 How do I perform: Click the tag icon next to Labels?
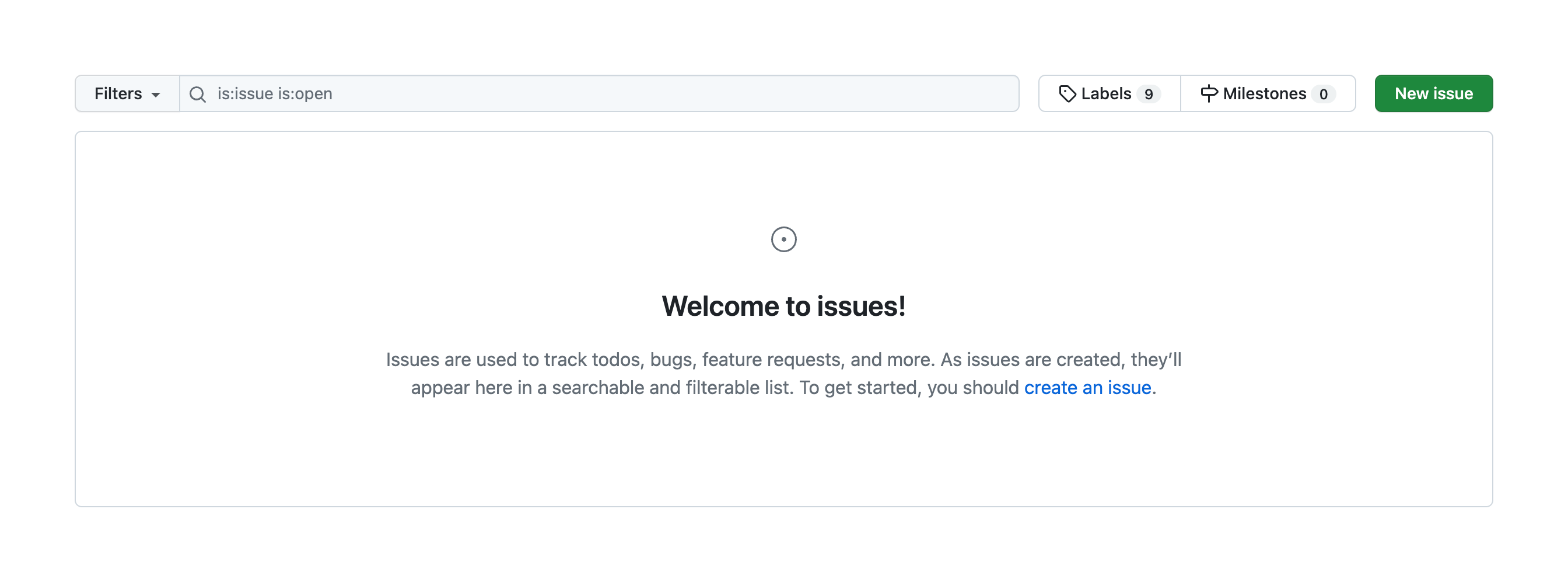(x=1067, y=93)
